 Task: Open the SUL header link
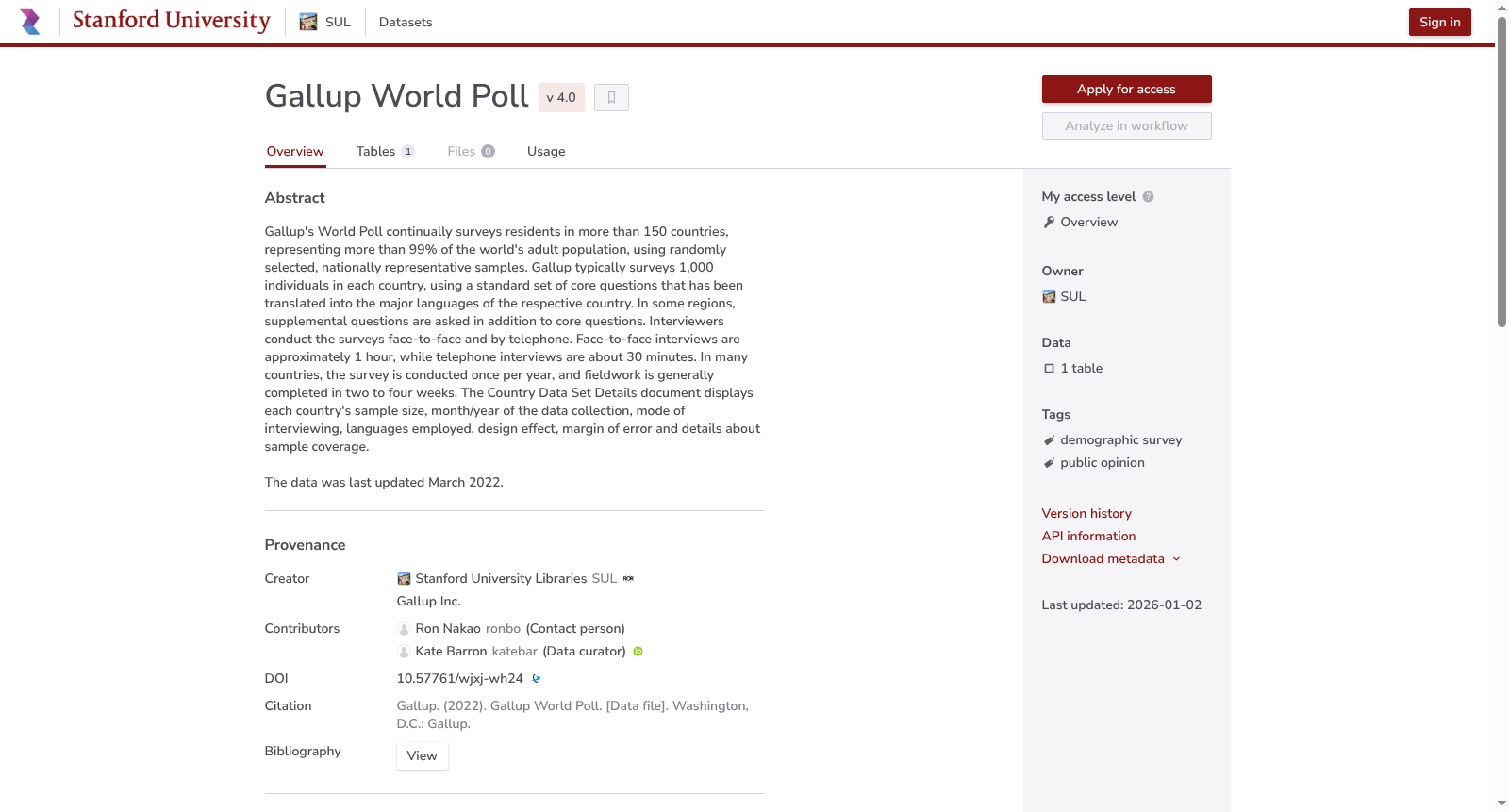click(325, 22)
